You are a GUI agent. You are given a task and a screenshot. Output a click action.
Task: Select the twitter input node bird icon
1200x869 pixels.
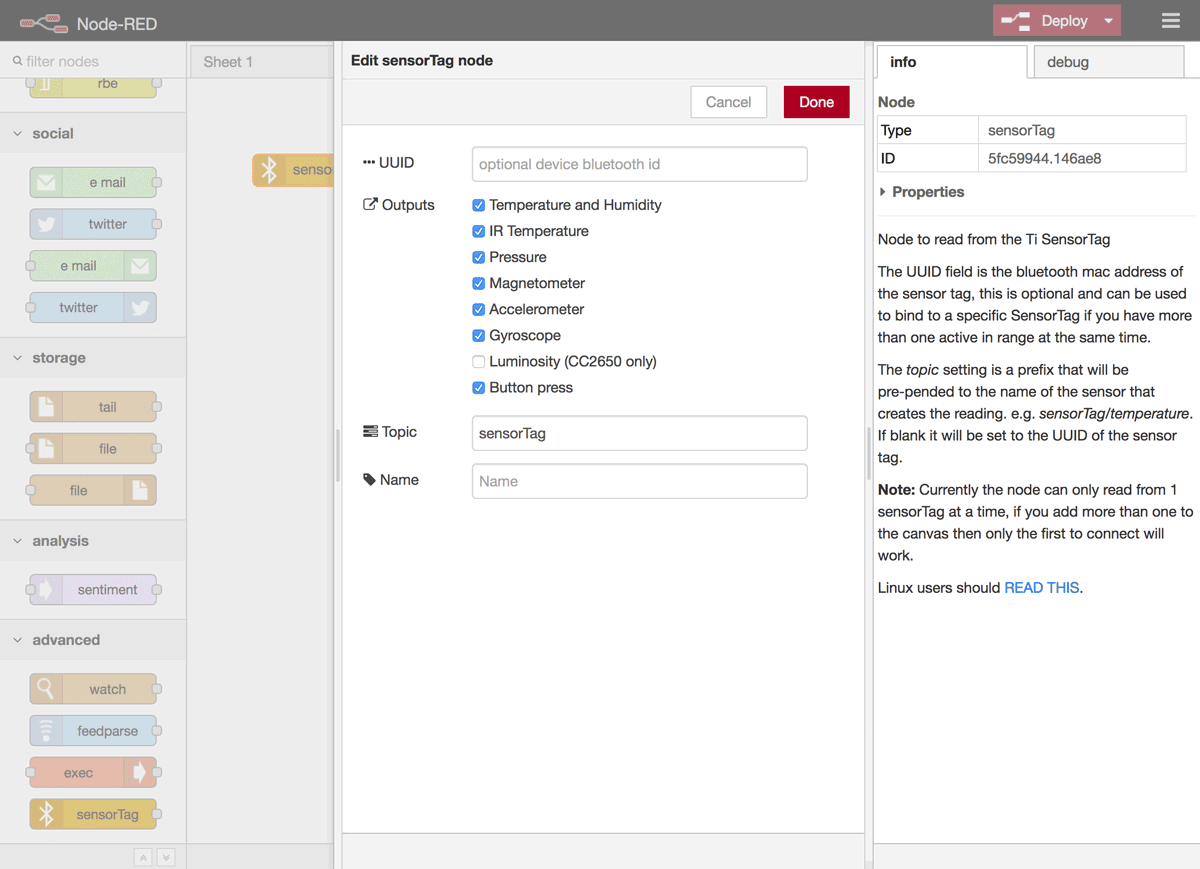[x=46, y=224]
